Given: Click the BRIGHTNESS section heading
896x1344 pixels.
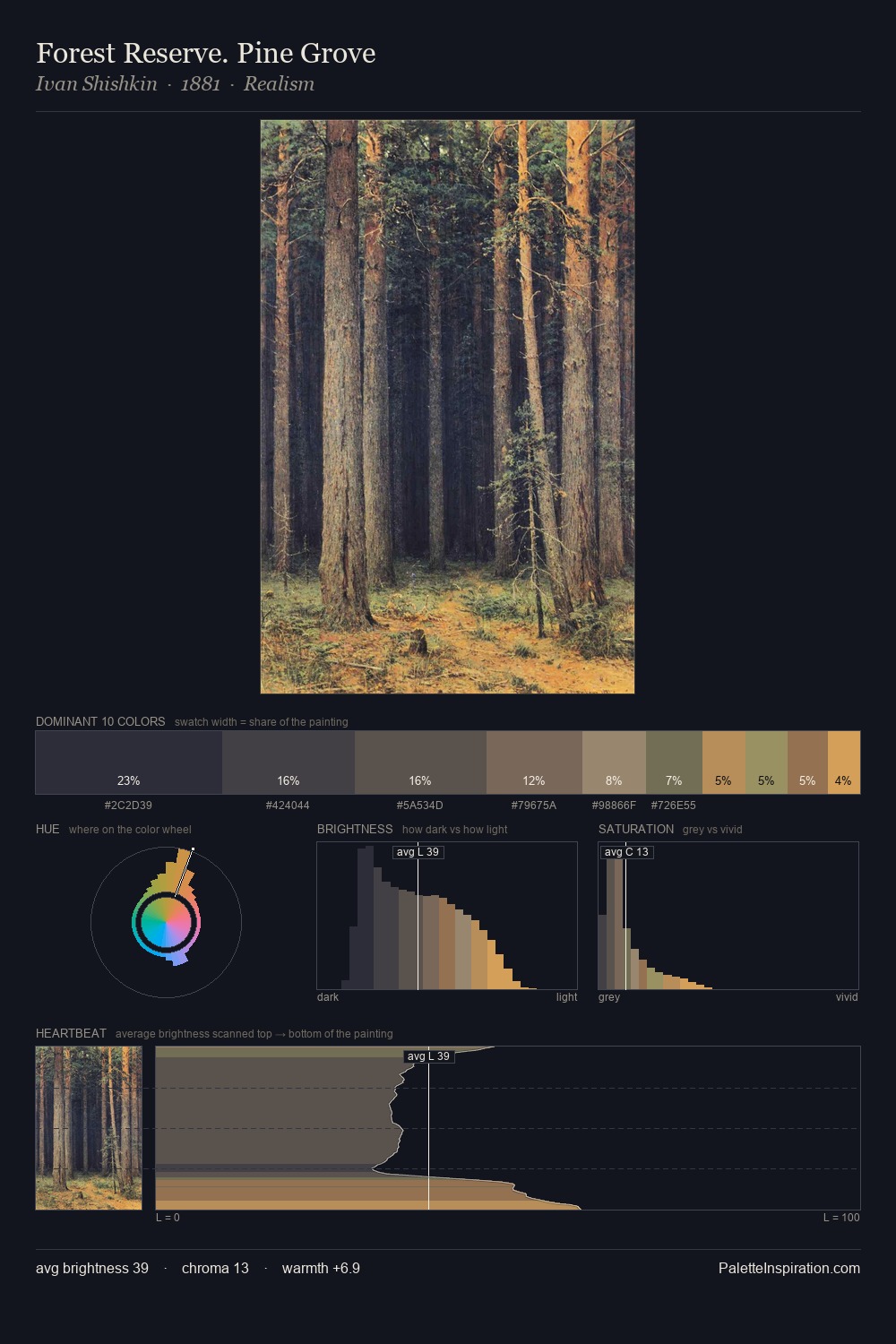Looking at the screenshot, I should [x=355, y=829].
